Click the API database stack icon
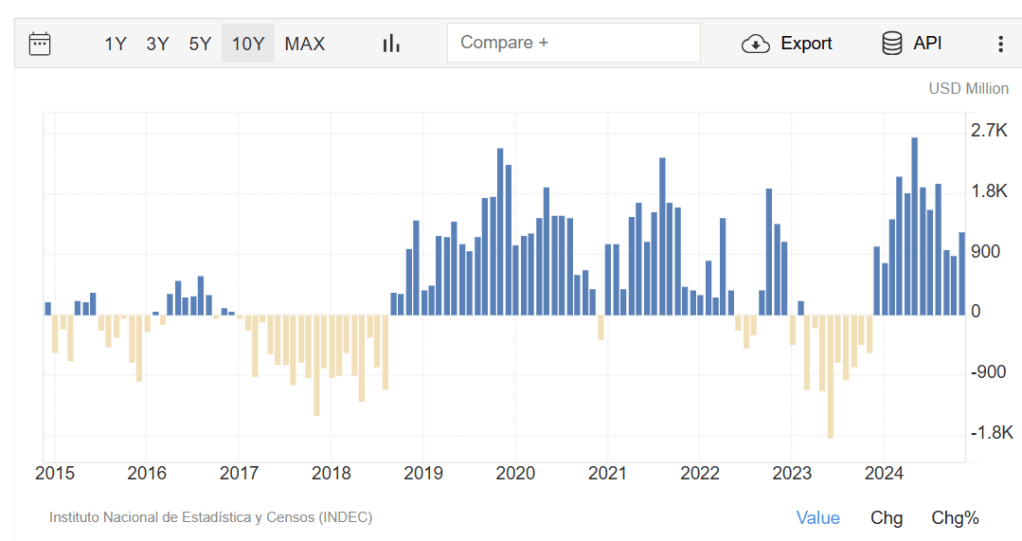This screenshot has height=541, width=1022. point(891,43)
